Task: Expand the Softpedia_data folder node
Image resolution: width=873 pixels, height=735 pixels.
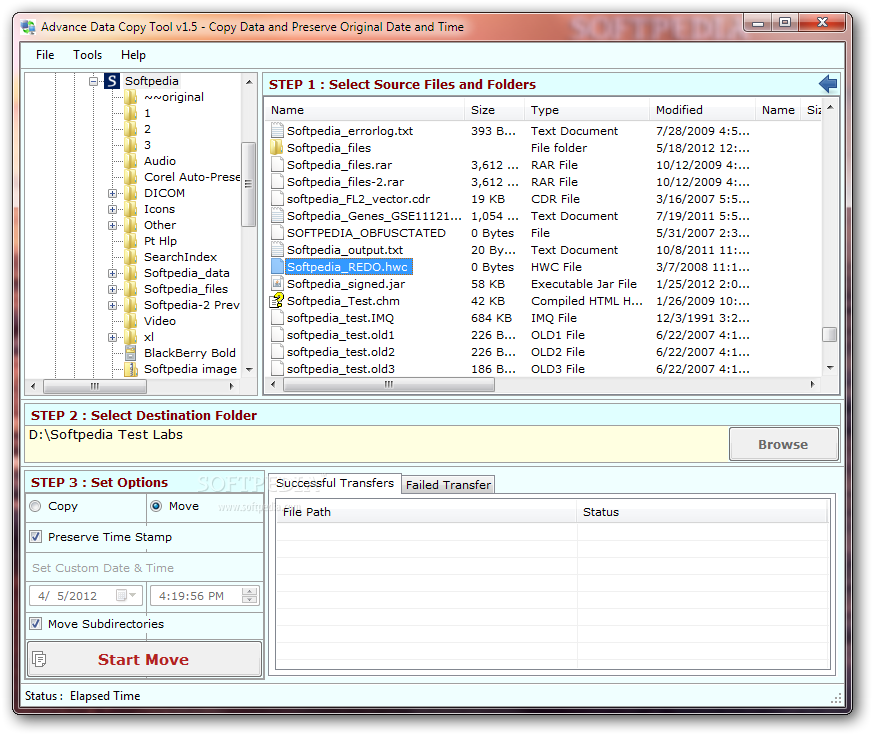Action: point(112,273)
